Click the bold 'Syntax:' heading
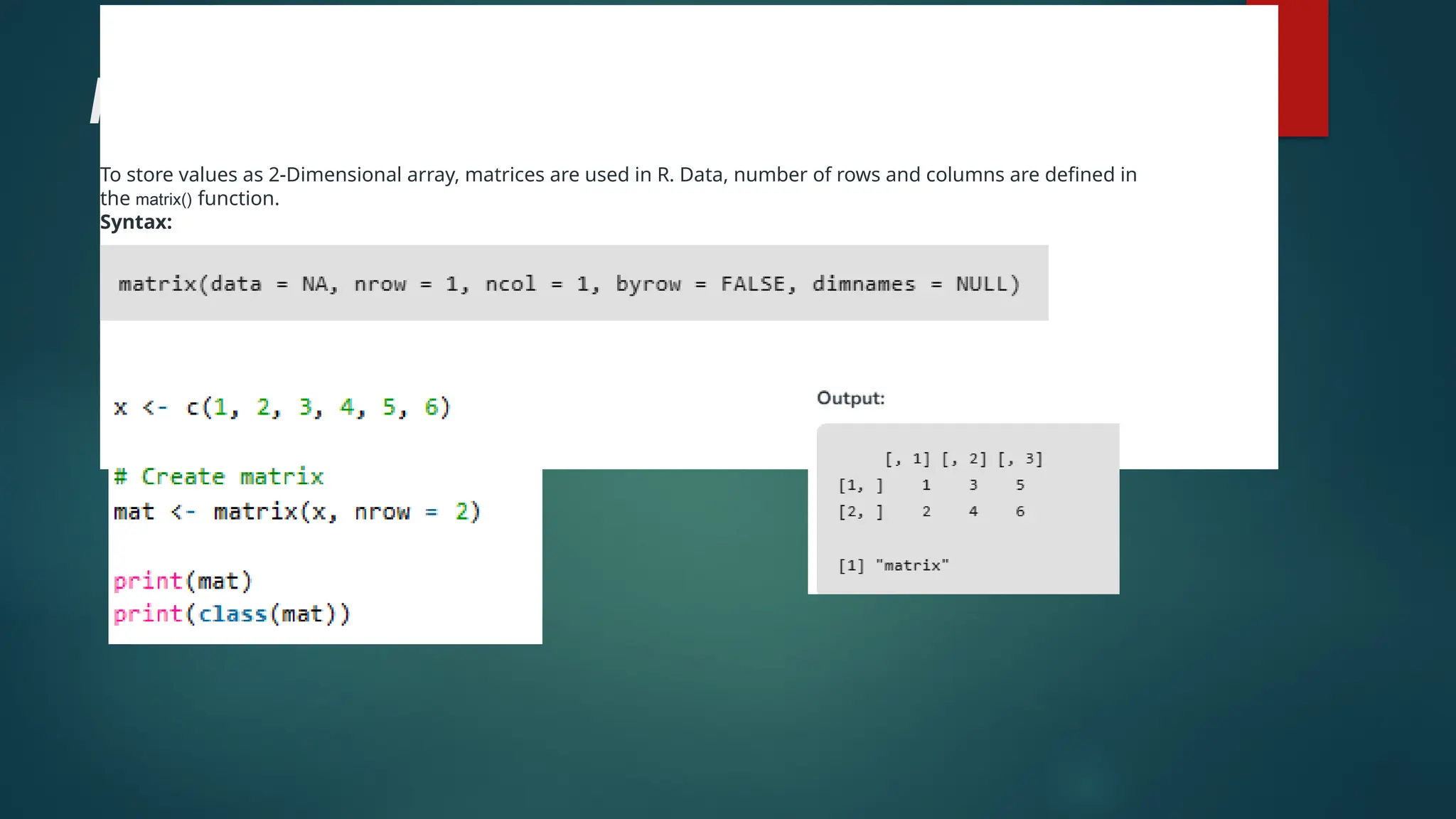 coord(136,222)
